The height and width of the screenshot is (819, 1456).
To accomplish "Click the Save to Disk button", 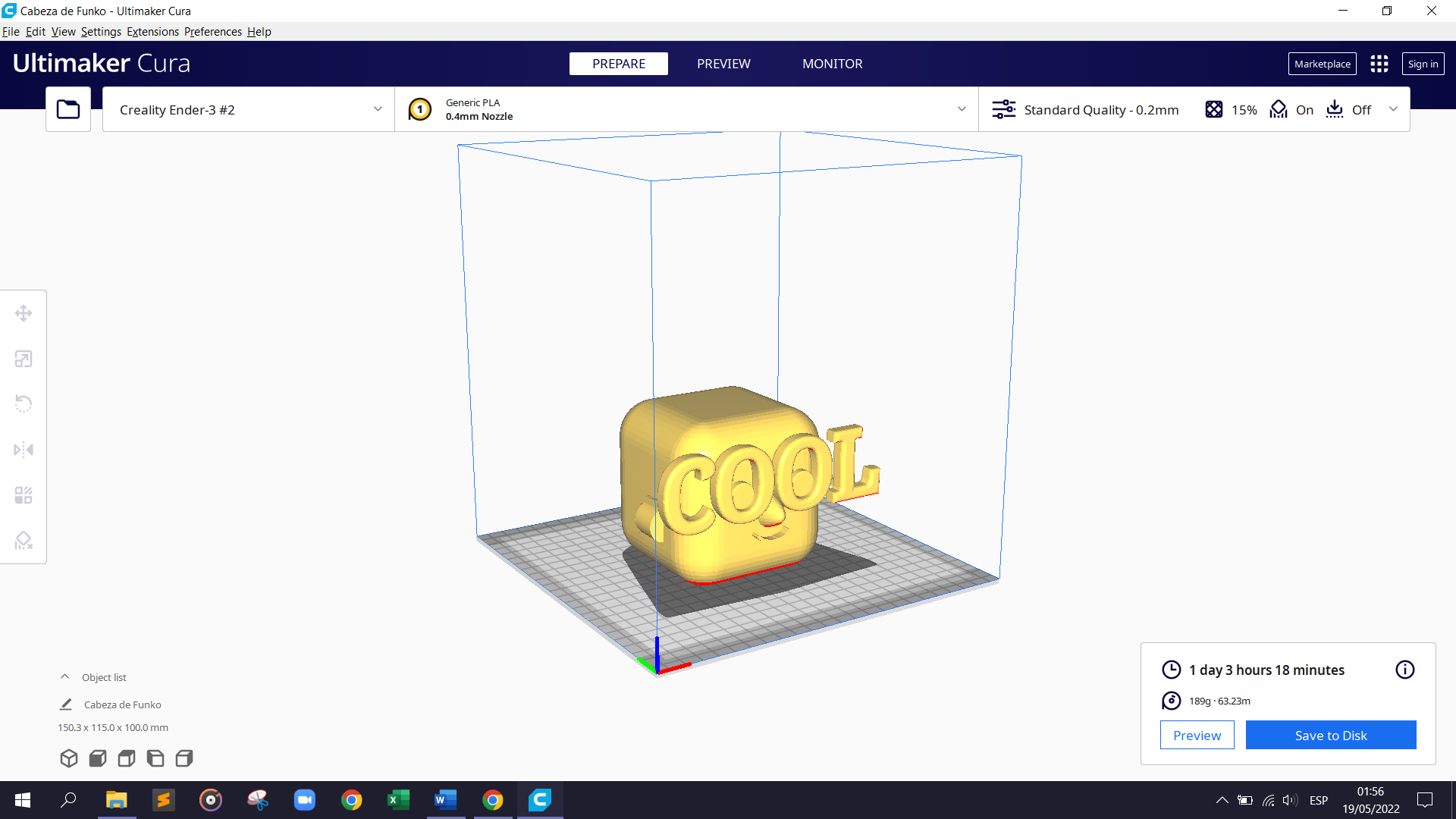I will pyautogui.click(x=1330, y=735).
